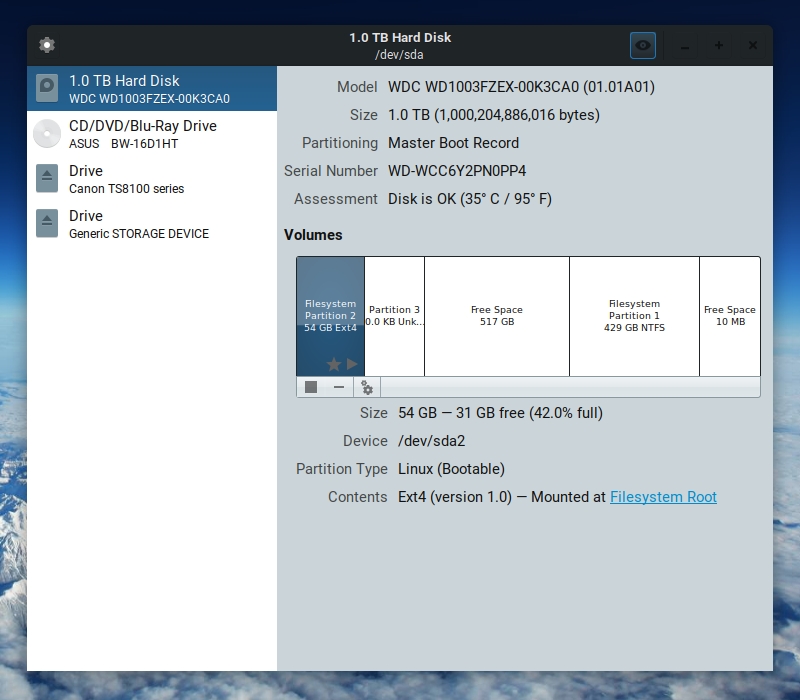Screen dimensions: 800x700
Task: Select the 1.0 TB Hard Disk entry
Action: (150, 88)
